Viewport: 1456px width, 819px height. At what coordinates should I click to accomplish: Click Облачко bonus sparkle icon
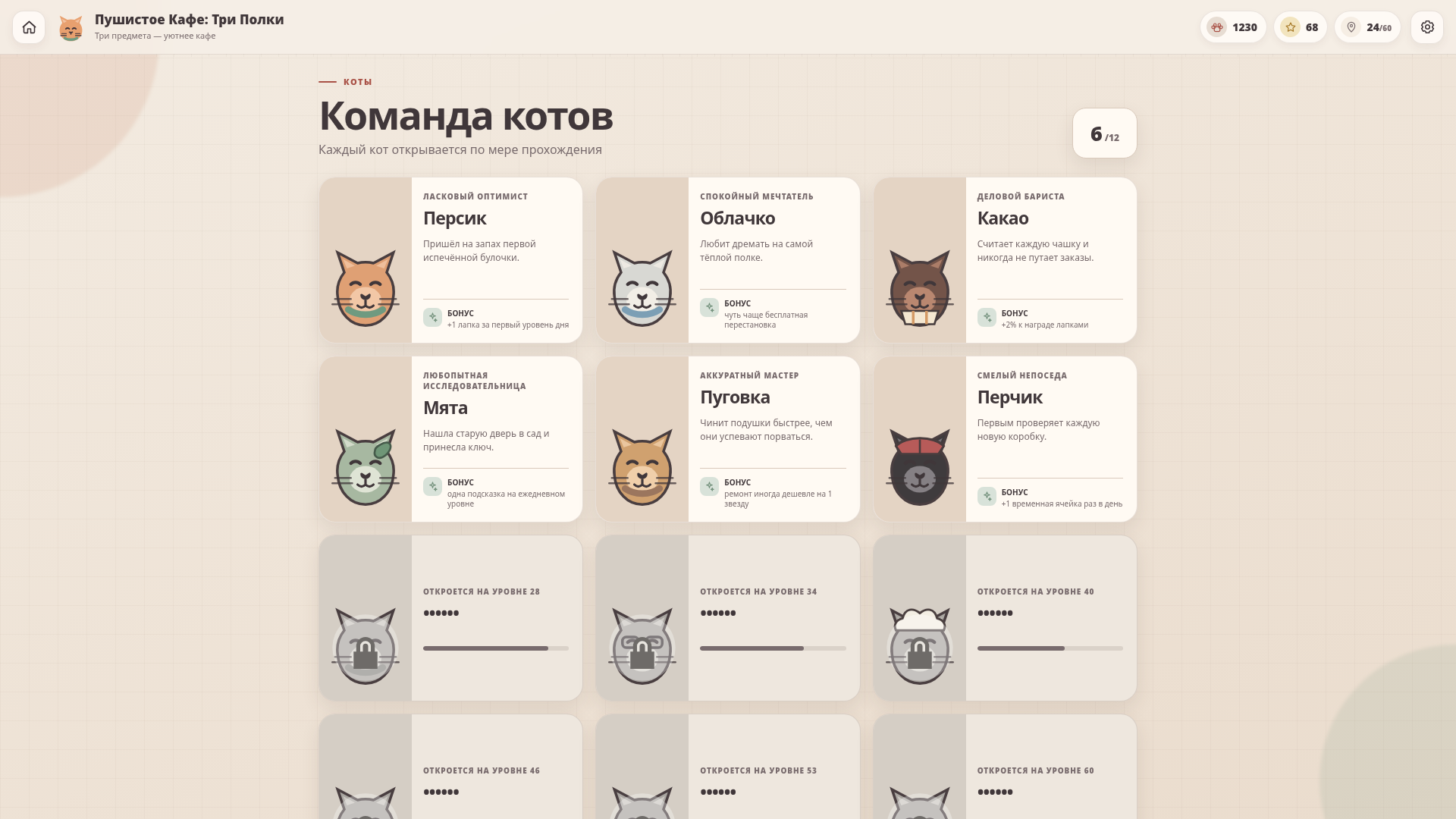click(709, 307)
